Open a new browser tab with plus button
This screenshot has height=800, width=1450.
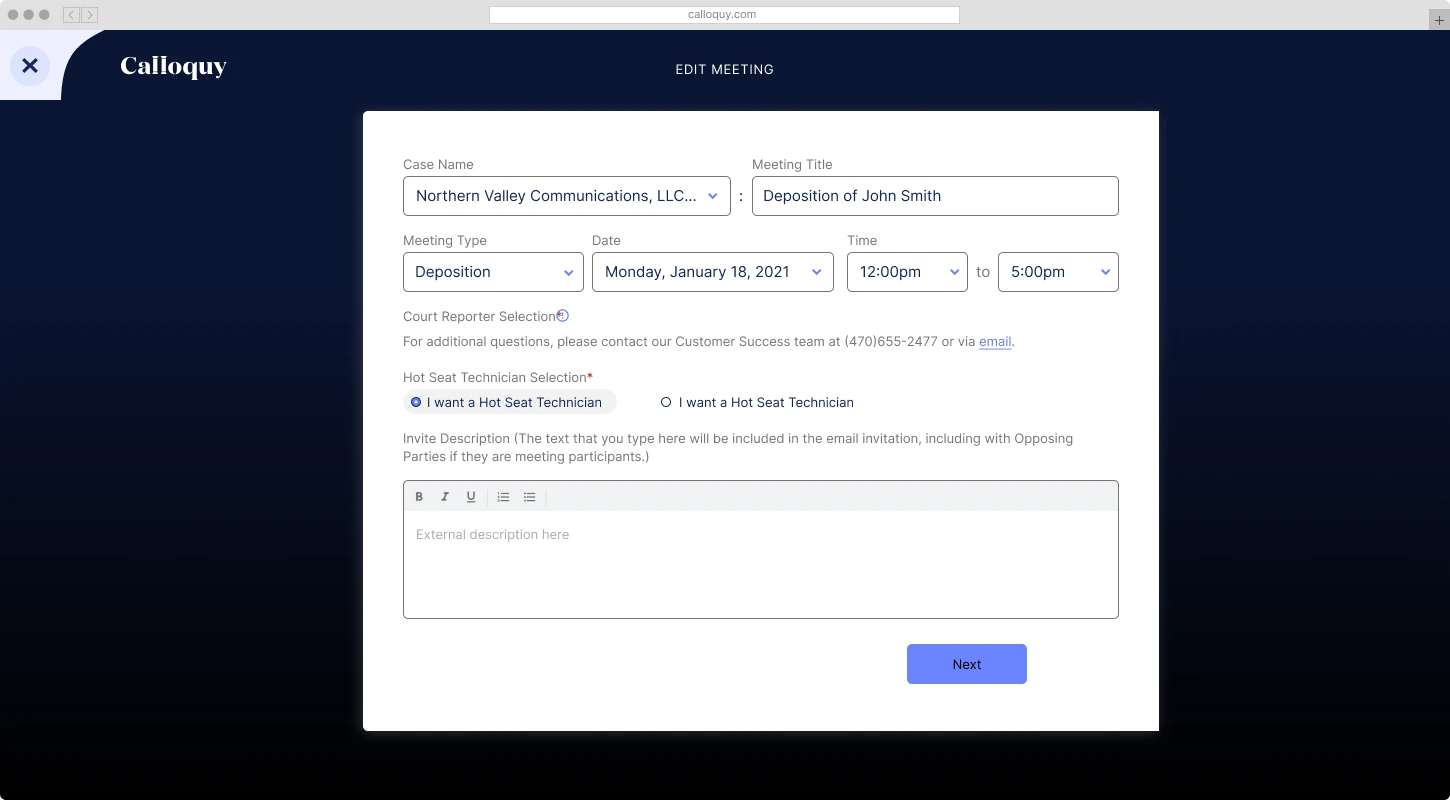tap(1439, 20)
